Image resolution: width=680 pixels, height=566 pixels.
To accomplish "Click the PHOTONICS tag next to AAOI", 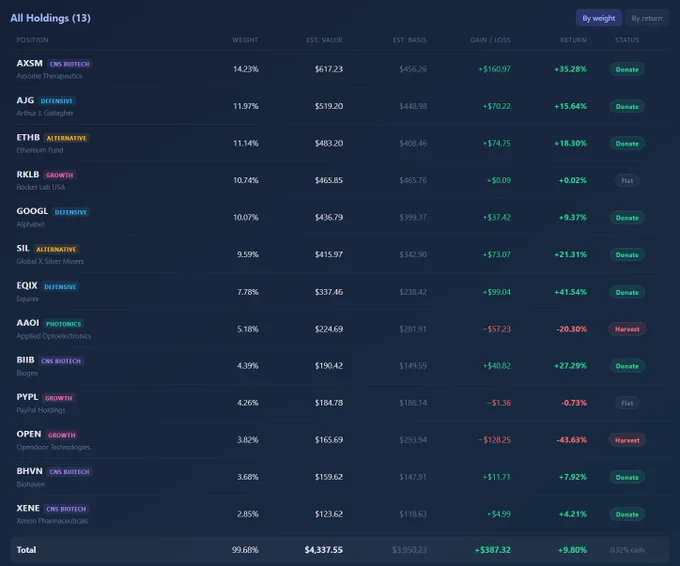I will coord(63,324).
